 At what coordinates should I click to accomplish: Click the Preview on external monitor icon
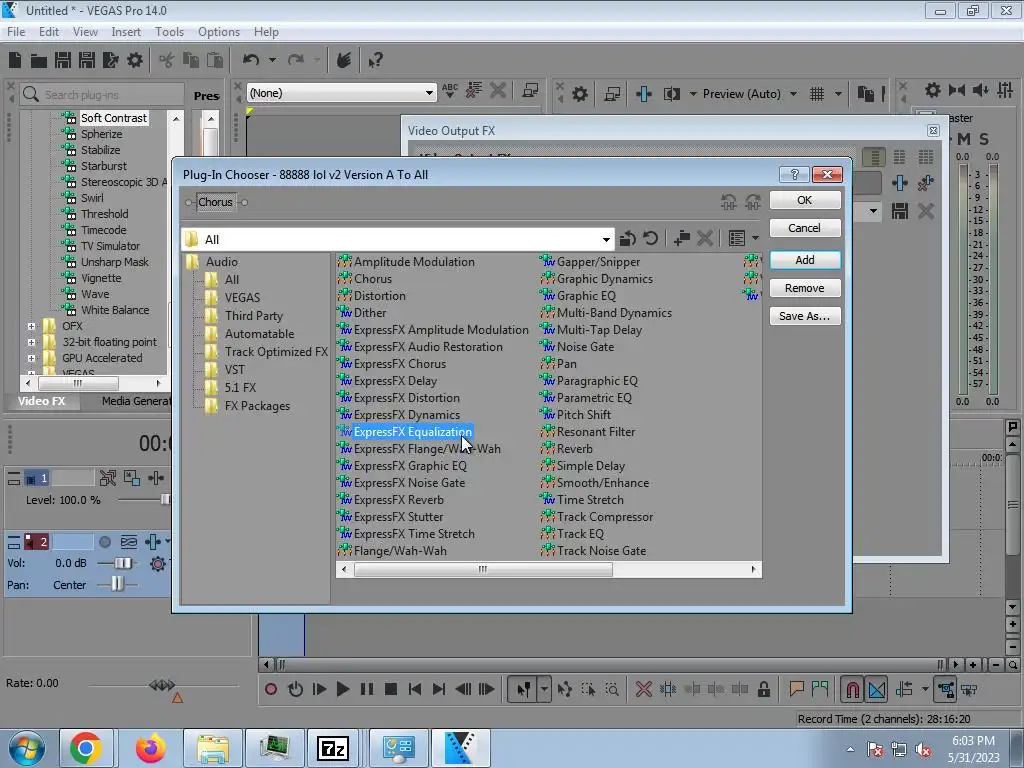point(612,94)
